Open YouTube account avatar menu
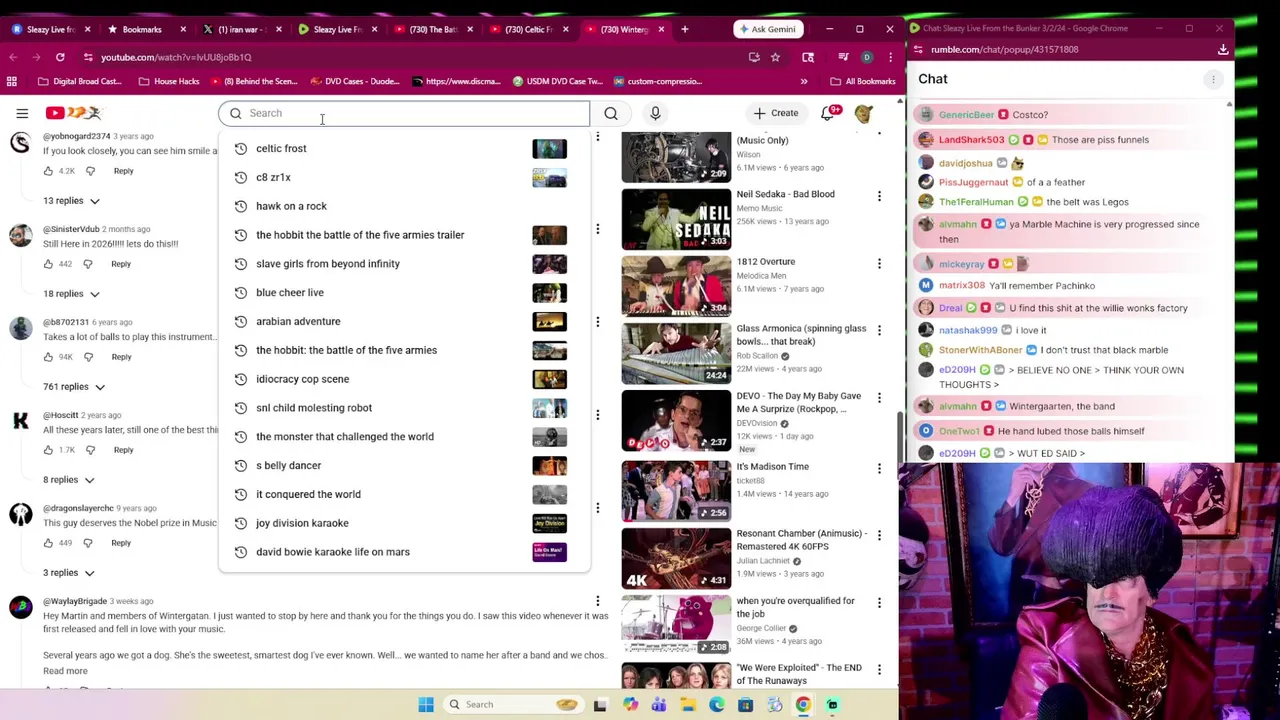The image size is (1280, 720). [x=864, y=113]
